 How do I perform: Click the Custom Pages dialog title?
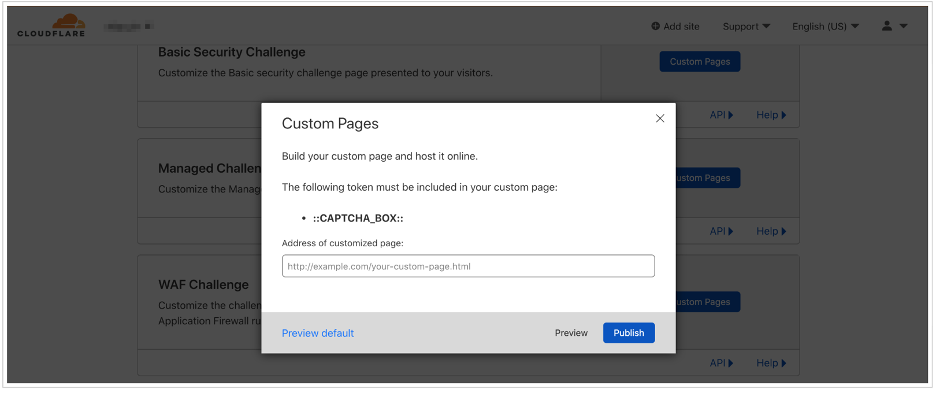330,124
